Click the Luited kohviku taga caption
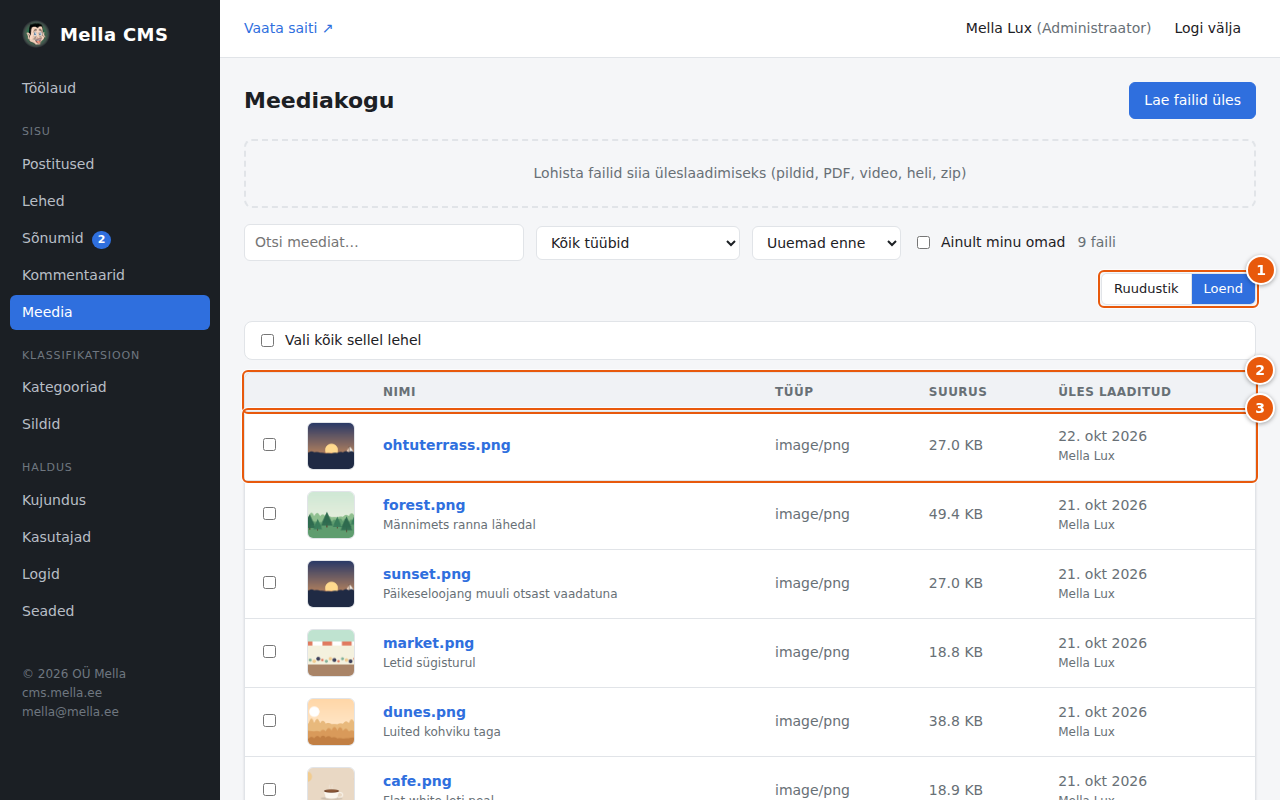This screenshot has width=1280, height=800. point(442,732)
